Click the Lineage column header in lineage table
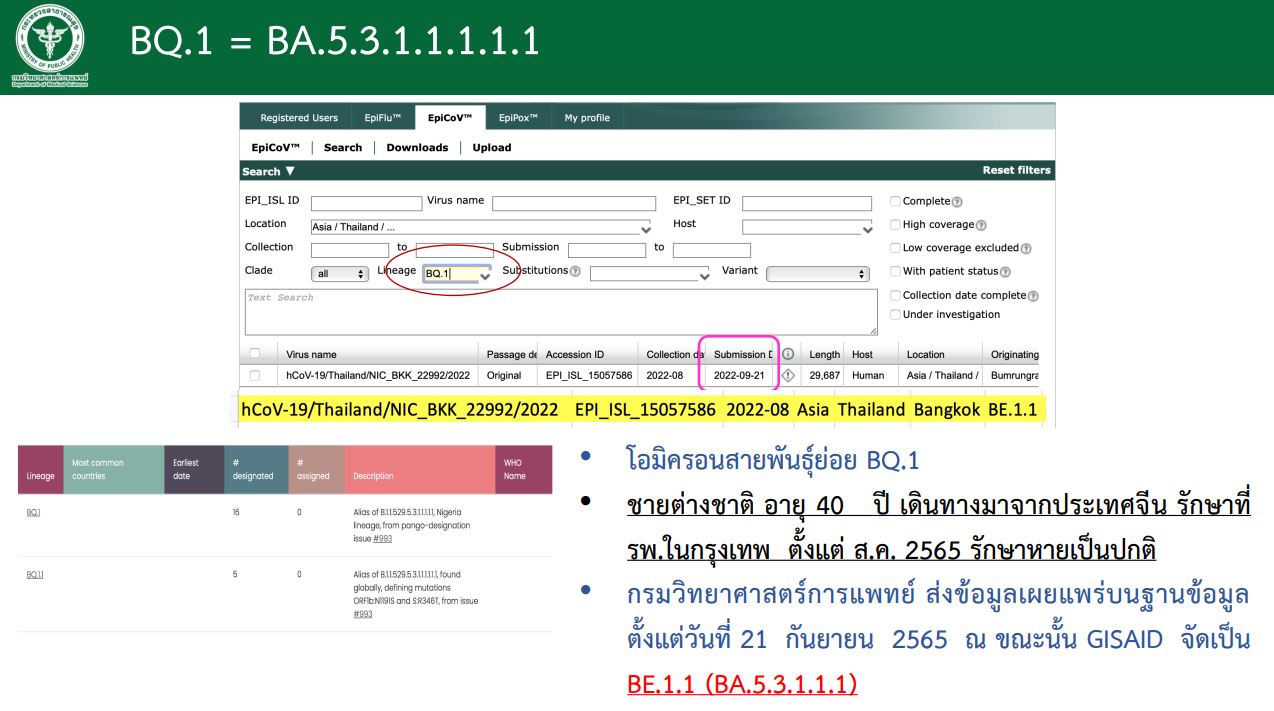This screenshot has height=711, width=1274. 41,476
